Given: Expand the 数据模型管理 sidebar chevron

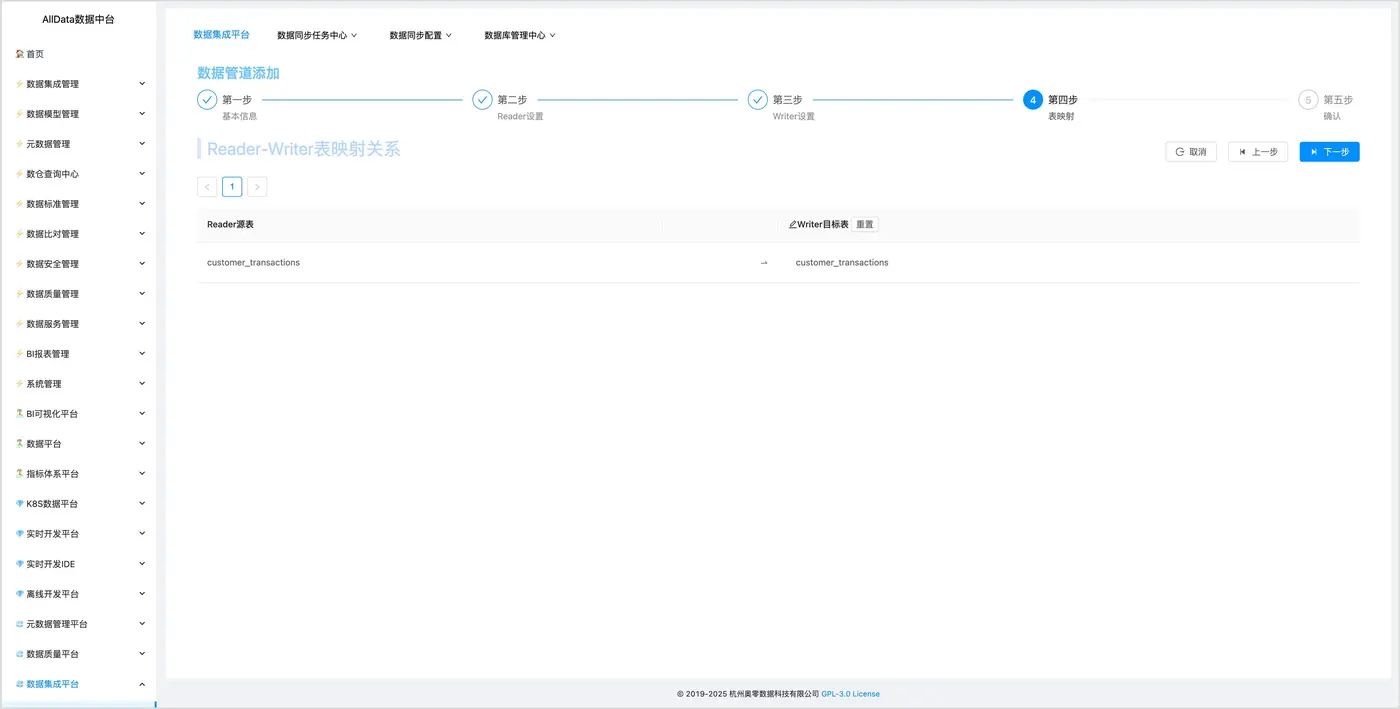Looking at the screenshot, I should (142, 114).
